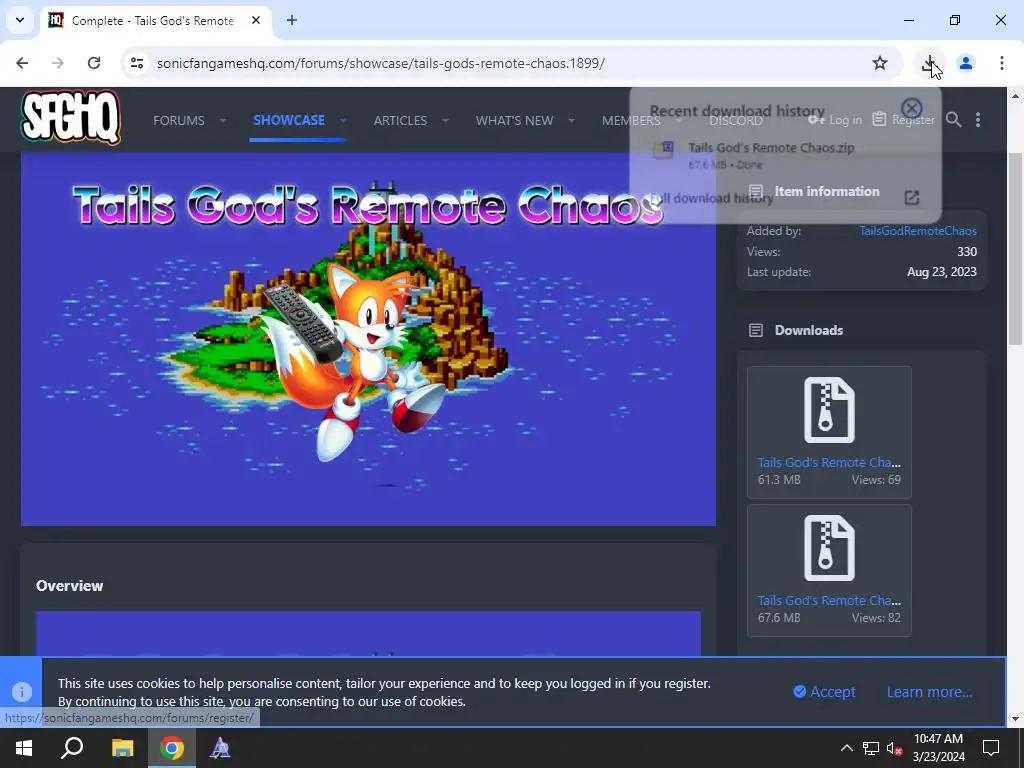Open Windows notification center icon
Image resolution: width=1024 pixels, height=768 pixels.
[991, 748]
